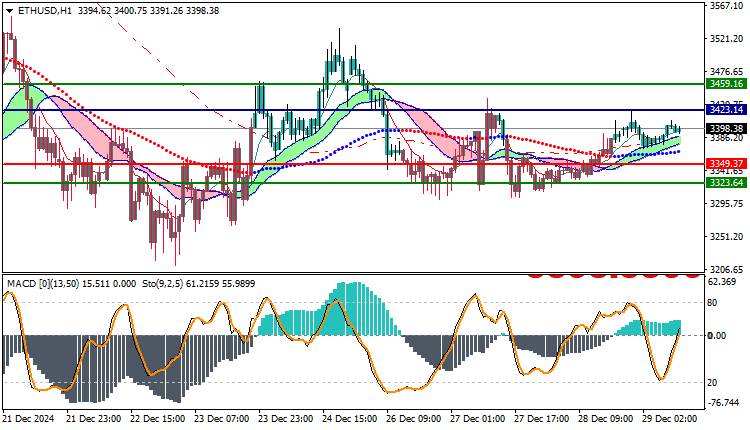Screen dimensions: 750x430
Task: Click the 23 Dec 23:00 time label
Action: click(286, 419)
